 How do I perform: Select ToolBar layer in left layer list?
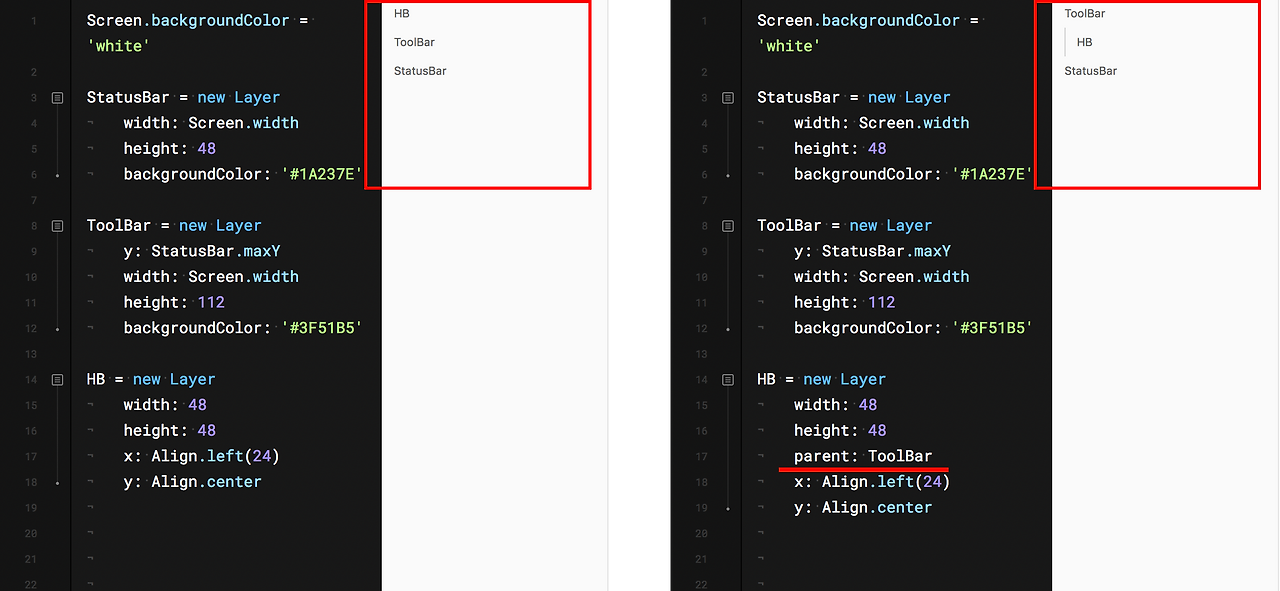pyautogui.click(x=414, y=42)
